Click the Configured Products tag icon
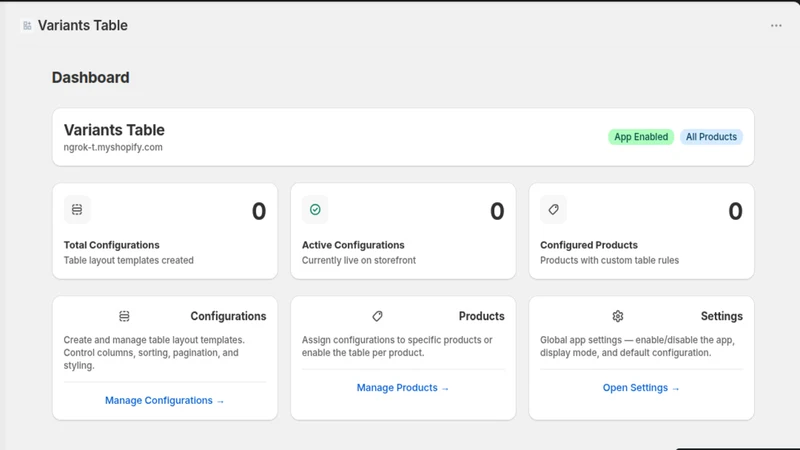 pos(554,210)
